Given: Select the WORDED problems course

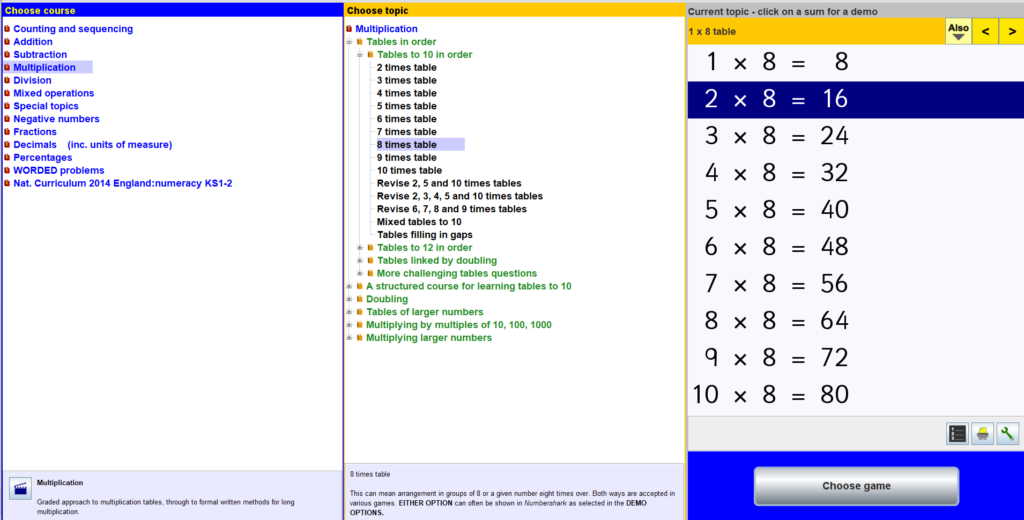Looking at the screenshot, I should (x=59, y=171).
